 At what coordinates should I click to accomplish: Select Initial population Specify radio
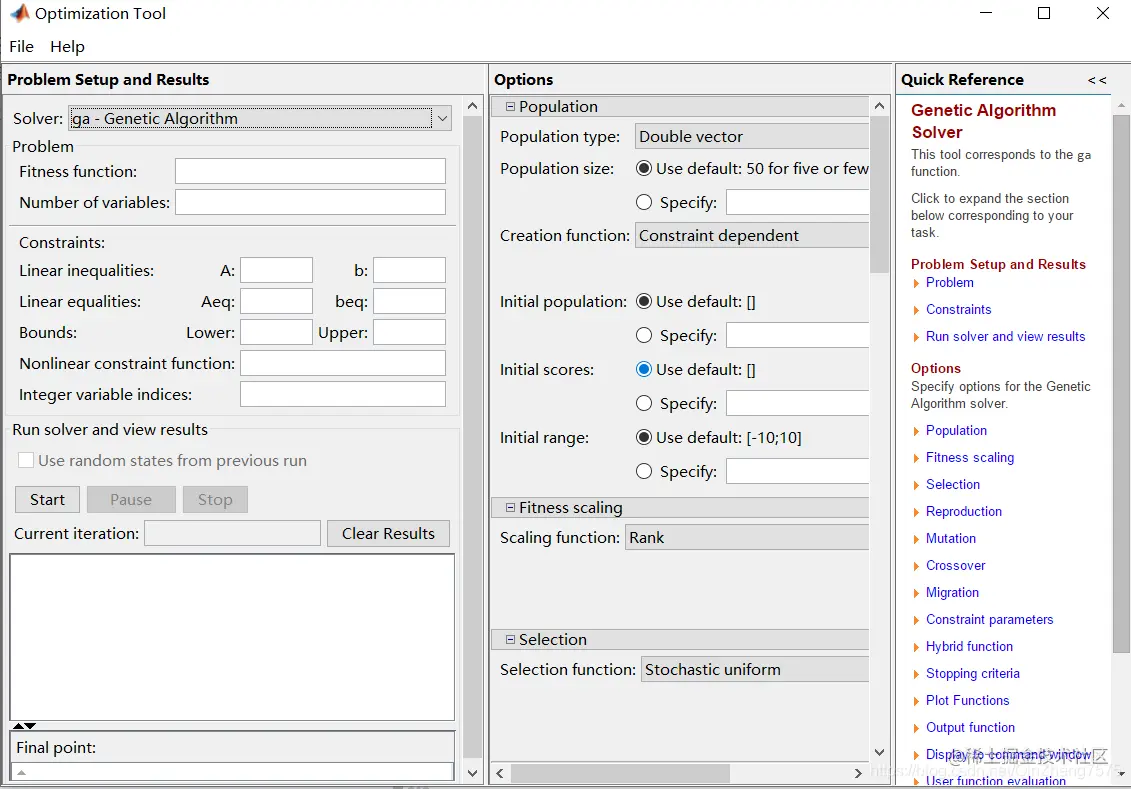[643, 335]
